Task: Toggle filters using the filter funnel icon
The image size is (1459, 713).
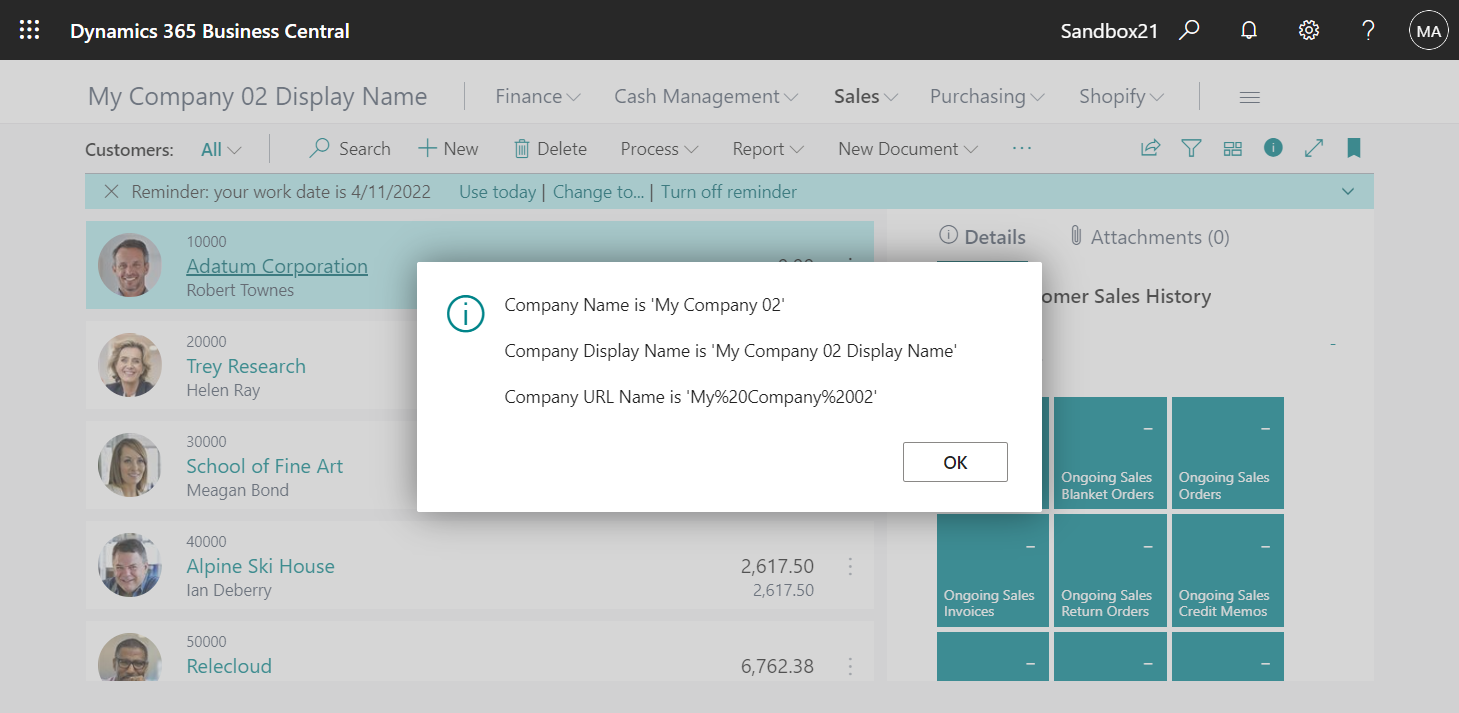Action: pyautogui.click(x=1191, y=147)
